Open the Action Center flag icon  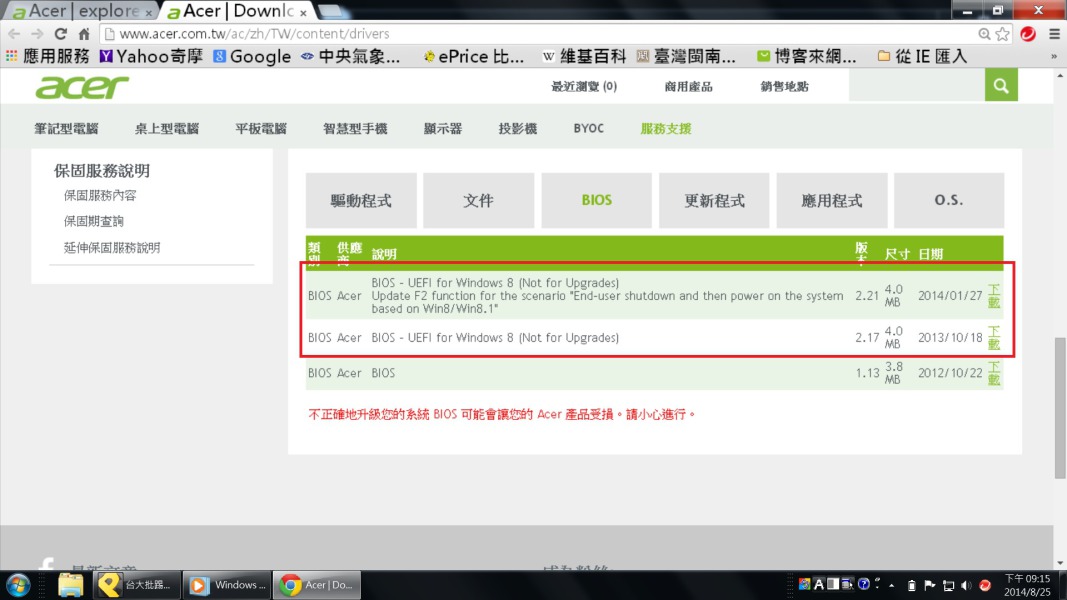tap(930, 585)
